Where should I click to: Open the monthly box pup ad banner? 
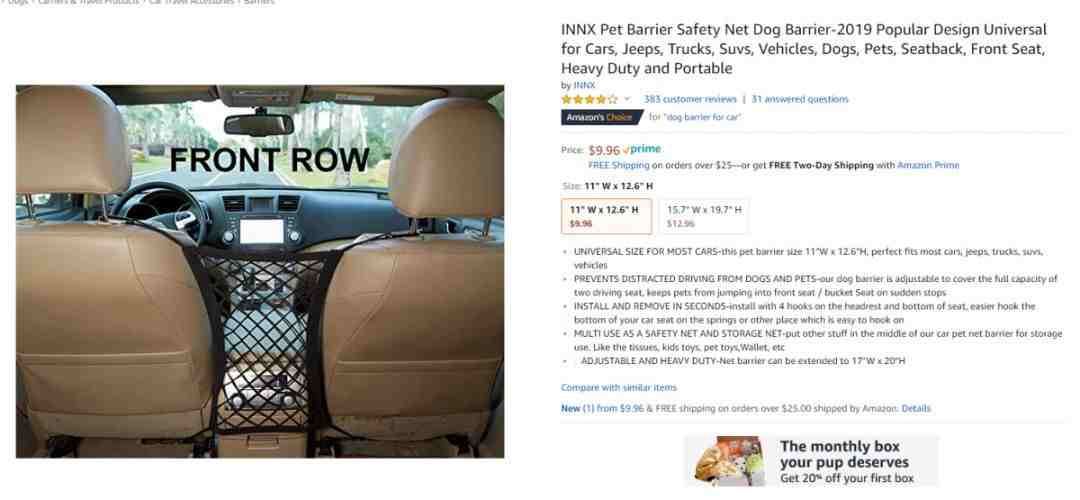811,461
